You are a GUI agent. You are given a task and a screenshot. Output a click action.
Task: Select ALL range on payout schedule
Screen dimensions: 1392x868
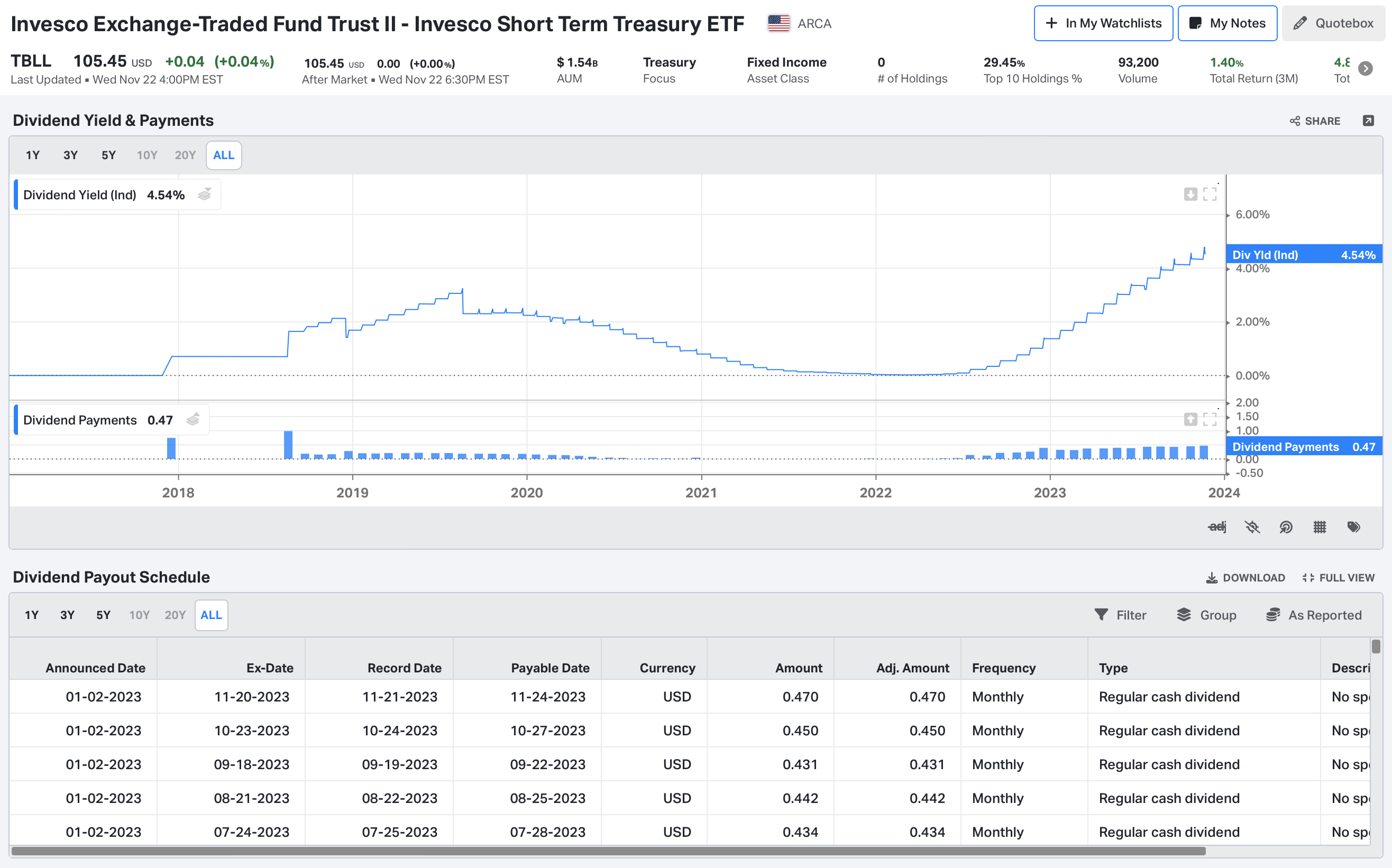click(x=212, y=615)
